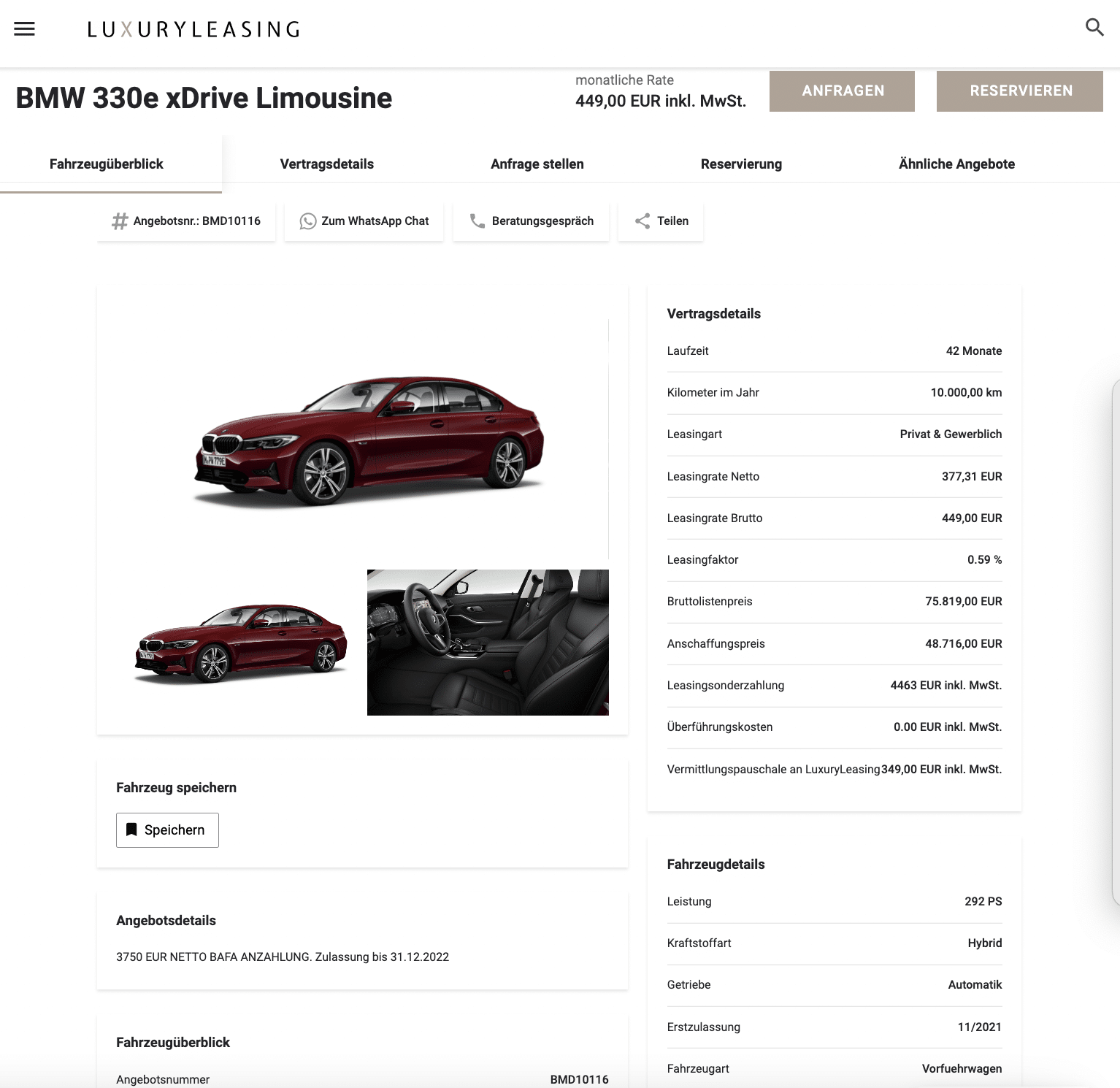Click the 4463 EUR inkl. MwSt. value
The width and height of the screenshot is (1120, 1088).
(946, 686)
